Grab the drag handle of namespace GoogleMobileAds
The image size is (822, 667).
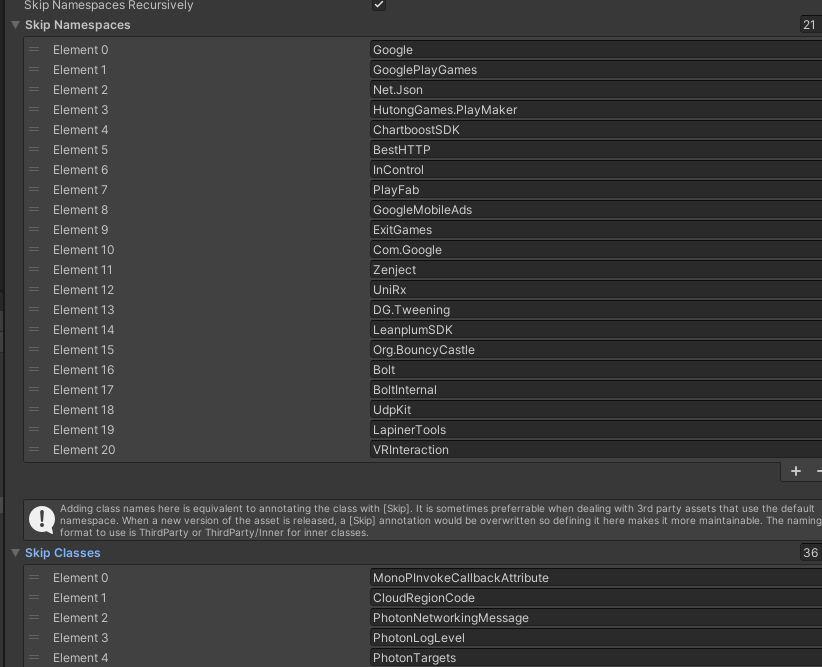click(34, 209)
